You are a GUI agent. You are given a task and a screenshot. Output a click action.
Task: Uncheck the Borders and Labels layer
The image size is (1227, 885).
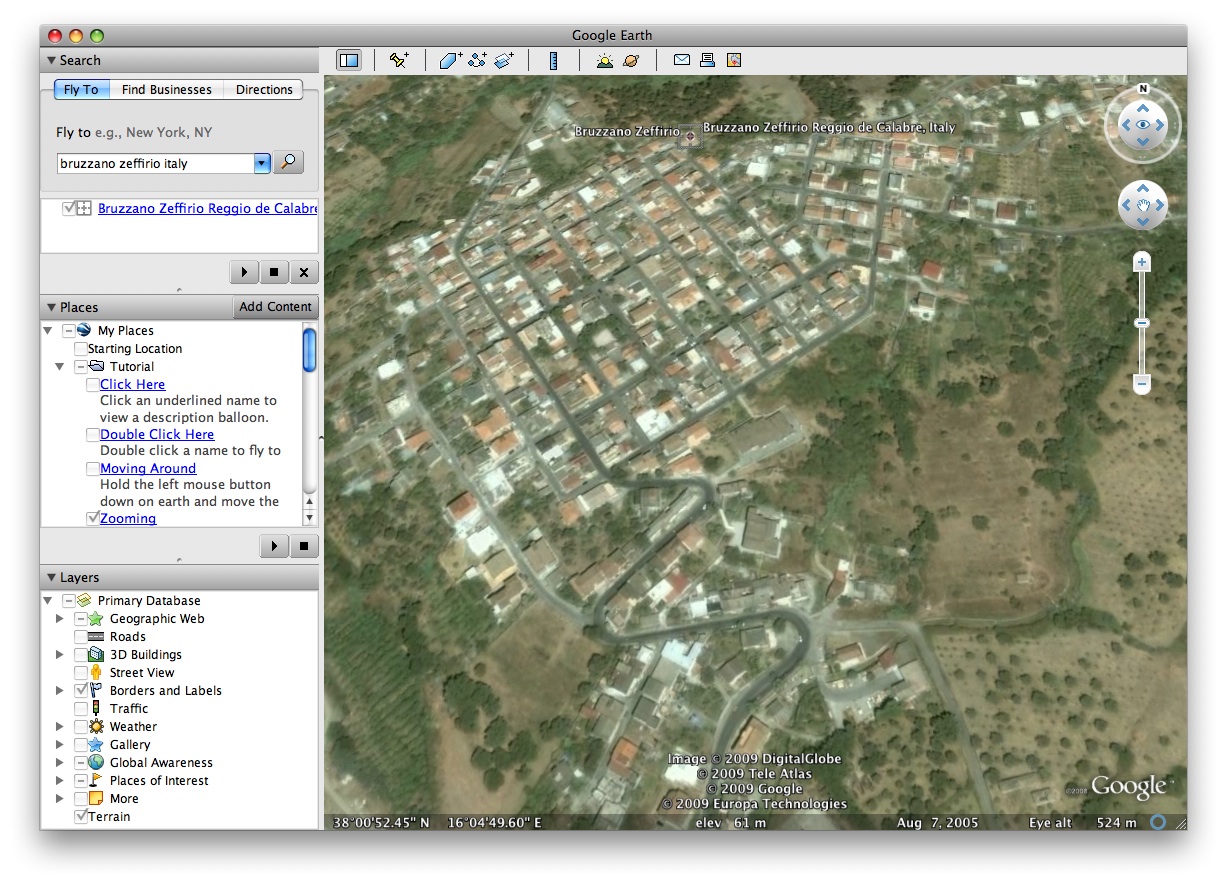tap(81, 691)
